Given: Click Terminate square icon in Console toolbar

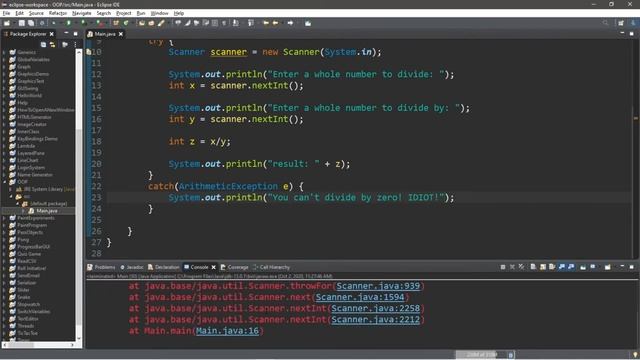Looking at the screenshot, I should click(x=503, y=267).
